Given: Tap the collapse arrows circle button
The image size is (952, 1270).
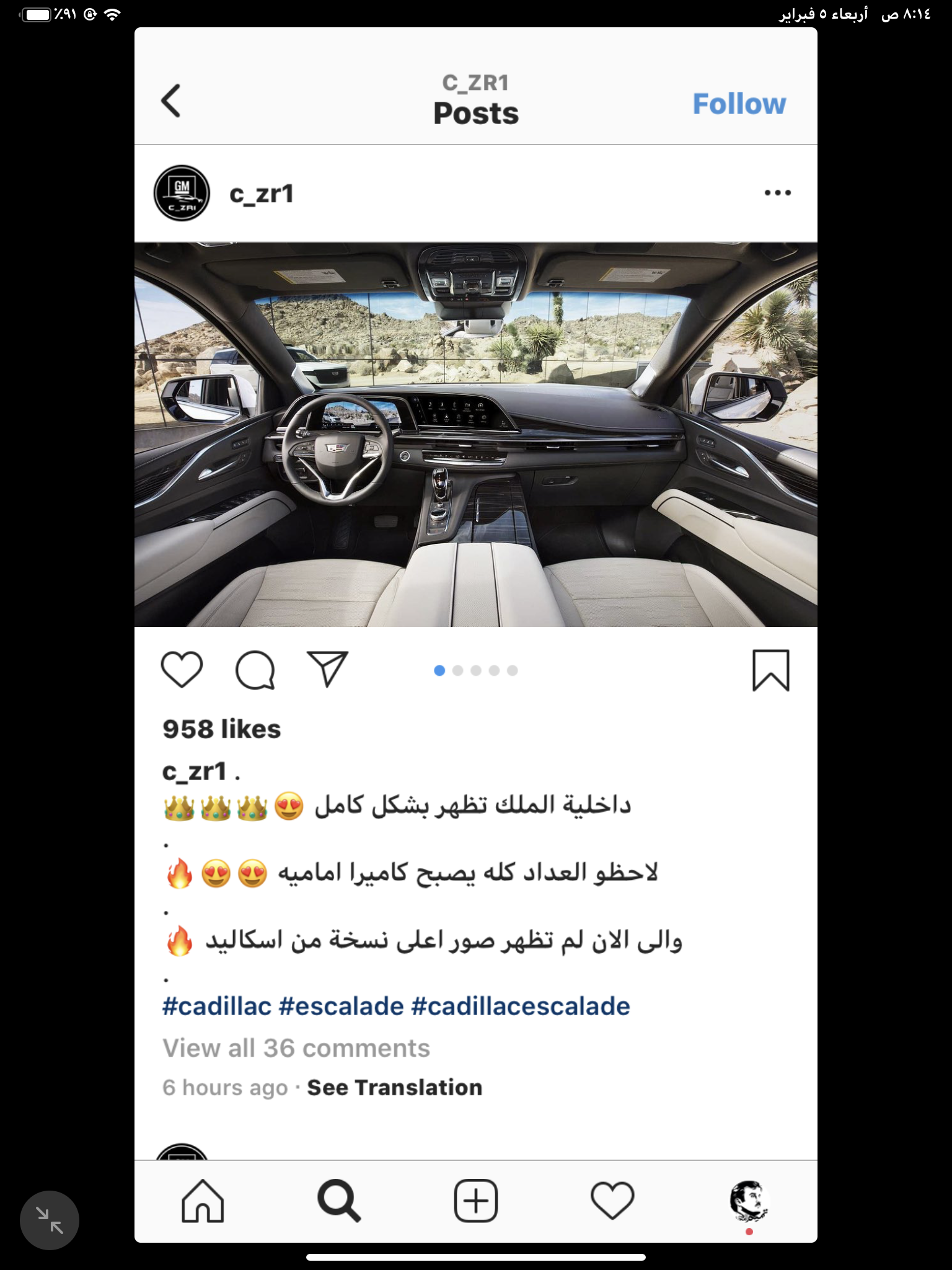Looking at the screenshot, I should click(50, 1220).
